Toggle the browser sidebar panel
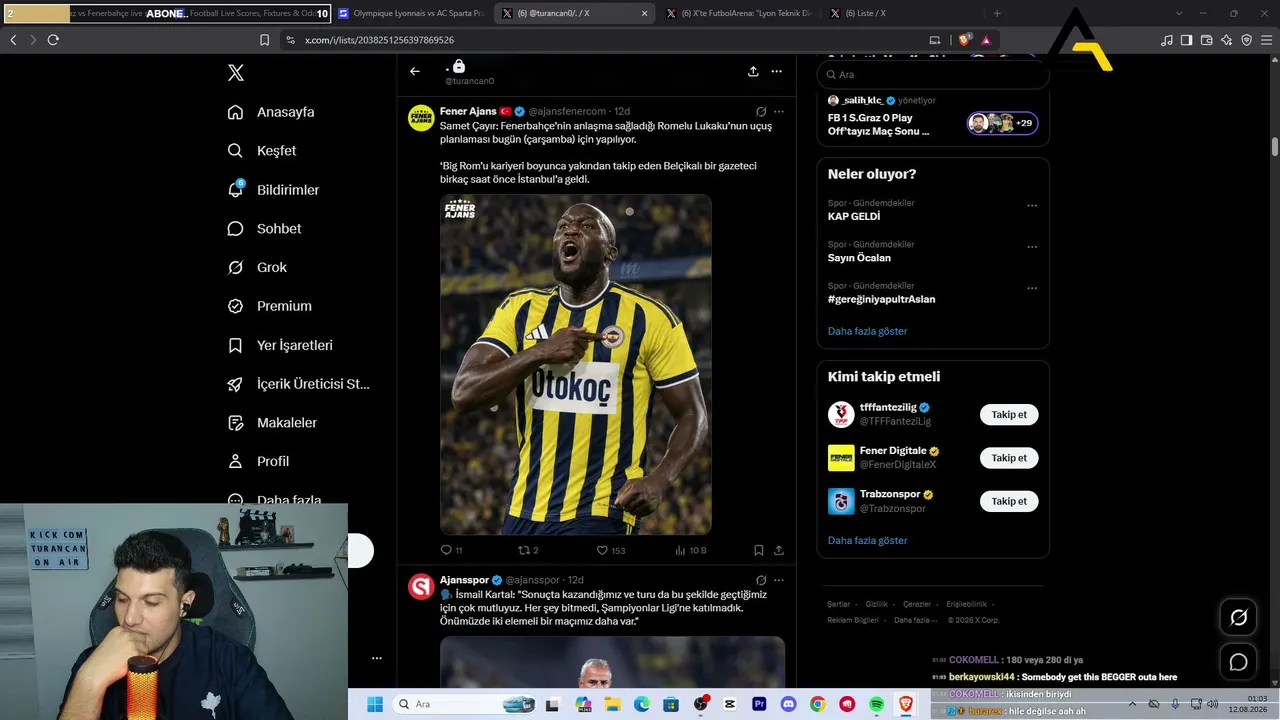The height and width of the screenshot is (720, 1280). pos(1186,40)
